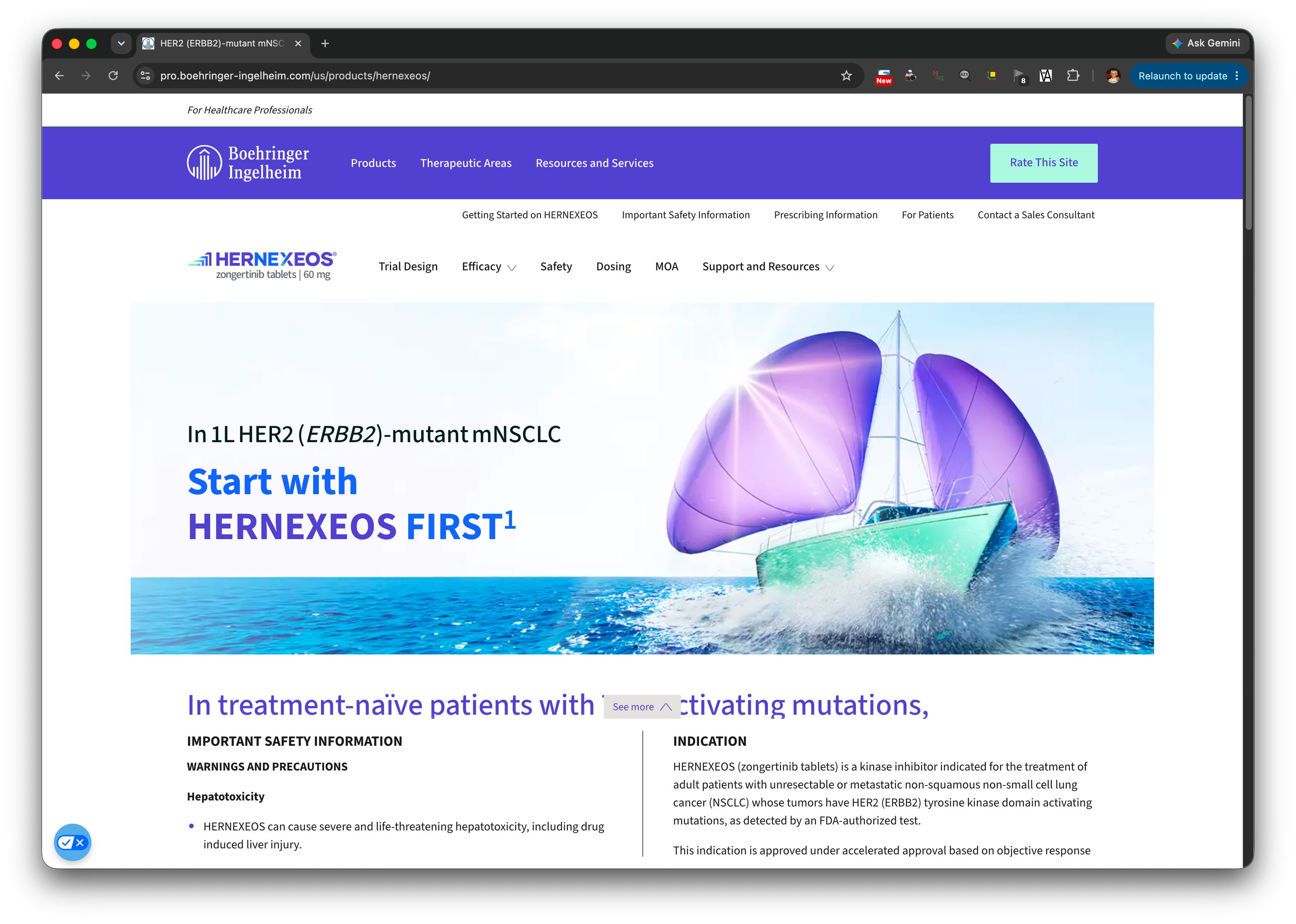This screenshot has height=924, width=1296.
Task: Go to the Trial Design page
Action: 408,267
